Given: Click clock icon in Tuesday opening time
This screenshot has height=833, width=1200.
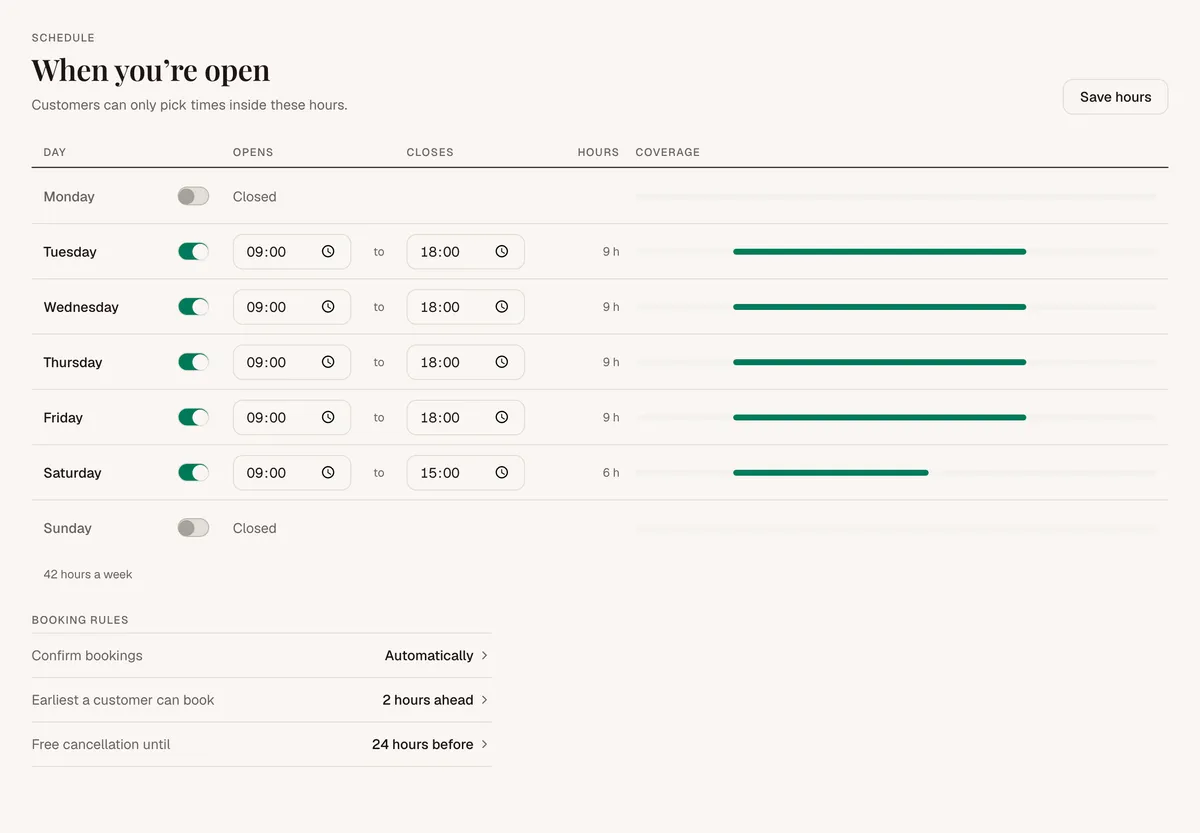Looking at the screenshot, I should (x=328, y=252).
